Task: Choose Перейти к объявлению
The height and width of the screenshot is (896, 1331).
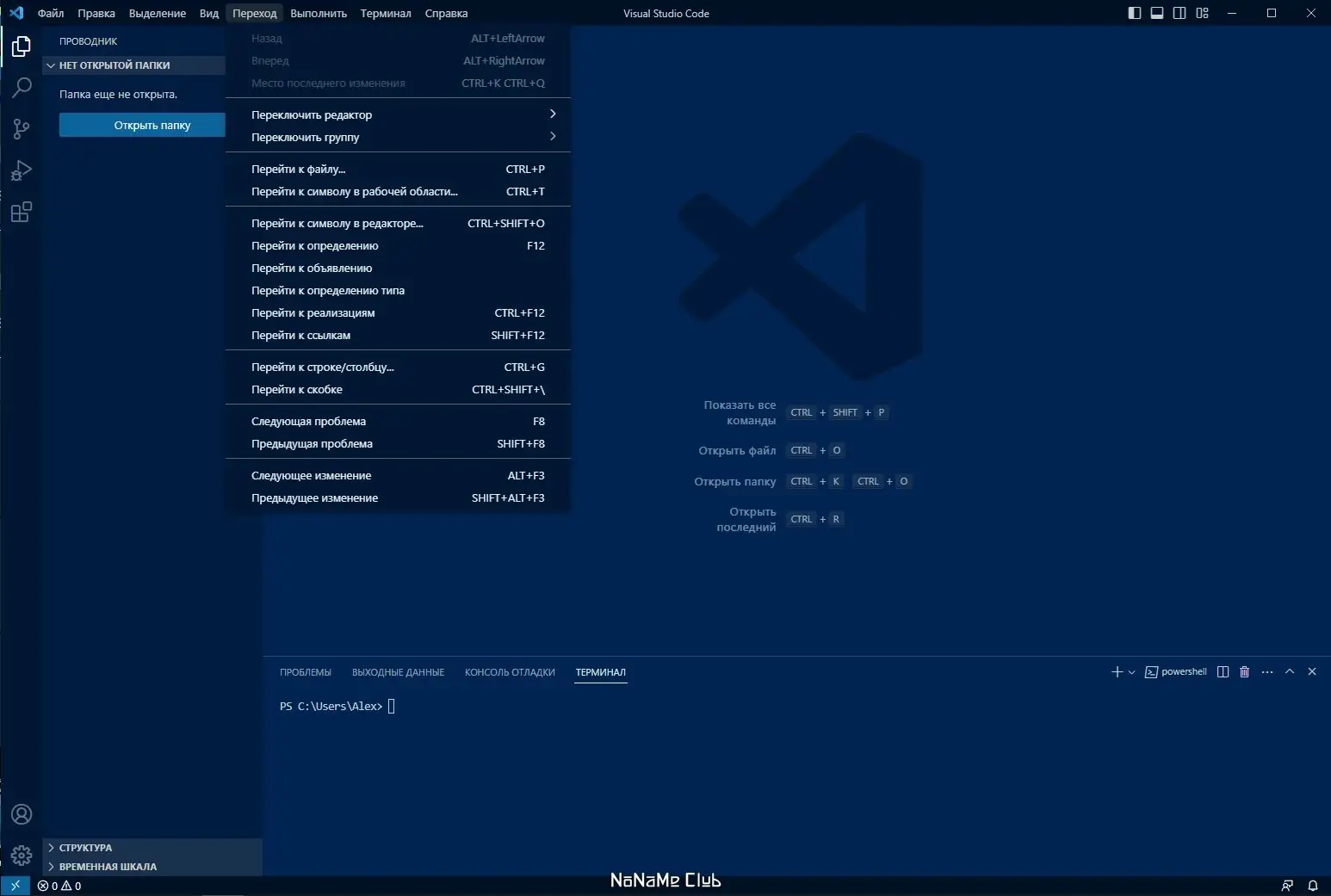Action: click(x=398, y=268)
